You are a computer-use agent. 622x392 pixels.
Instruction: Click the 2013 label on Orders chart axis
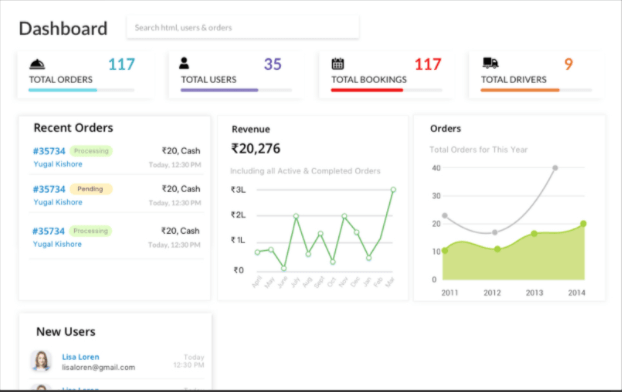click(x=534, y=293)
